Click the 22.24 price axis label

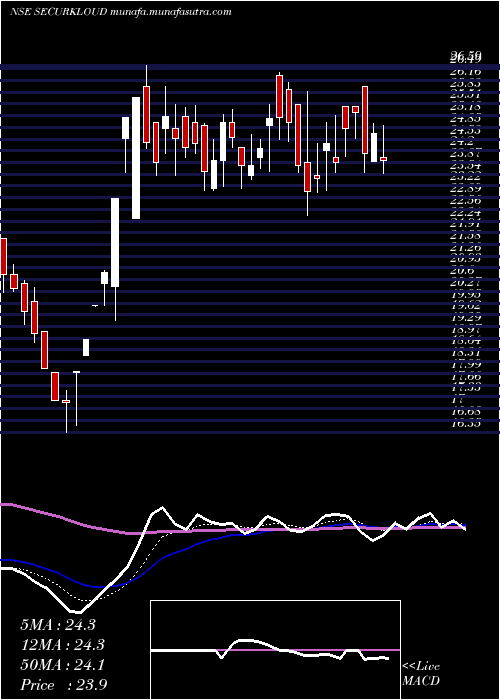[466, 213]
